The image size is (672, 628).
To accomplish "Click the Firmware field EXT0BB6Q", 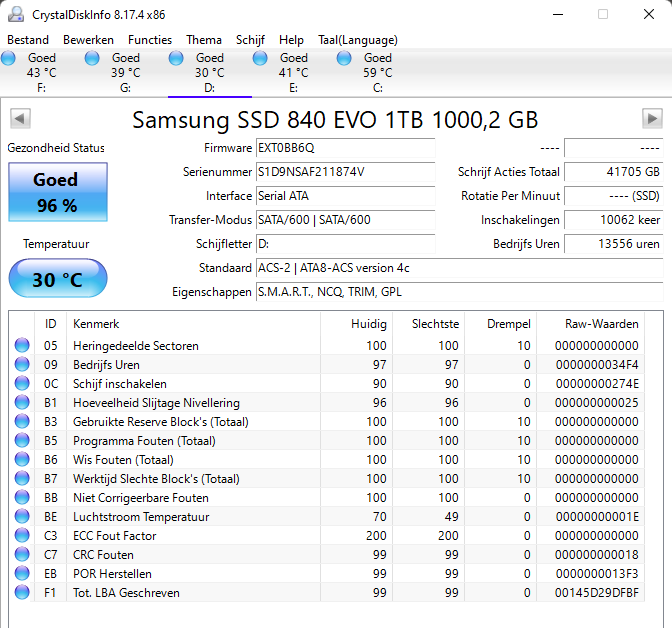I will point(345,148).
